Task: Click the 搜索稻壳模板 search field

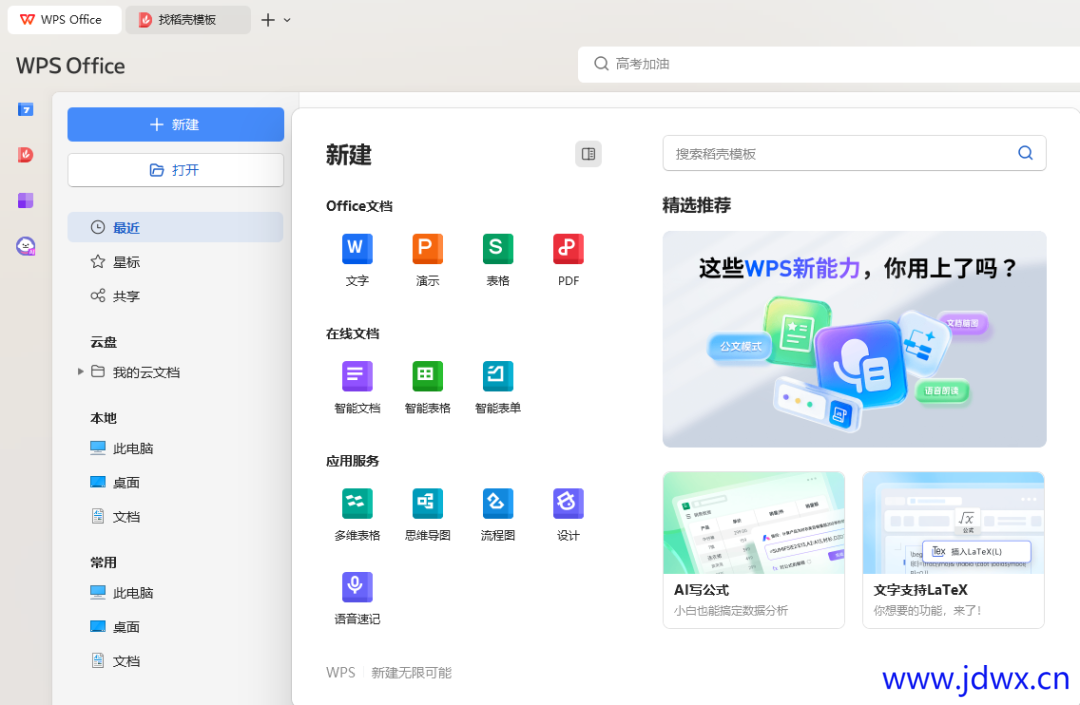Action: click(854, 153)
